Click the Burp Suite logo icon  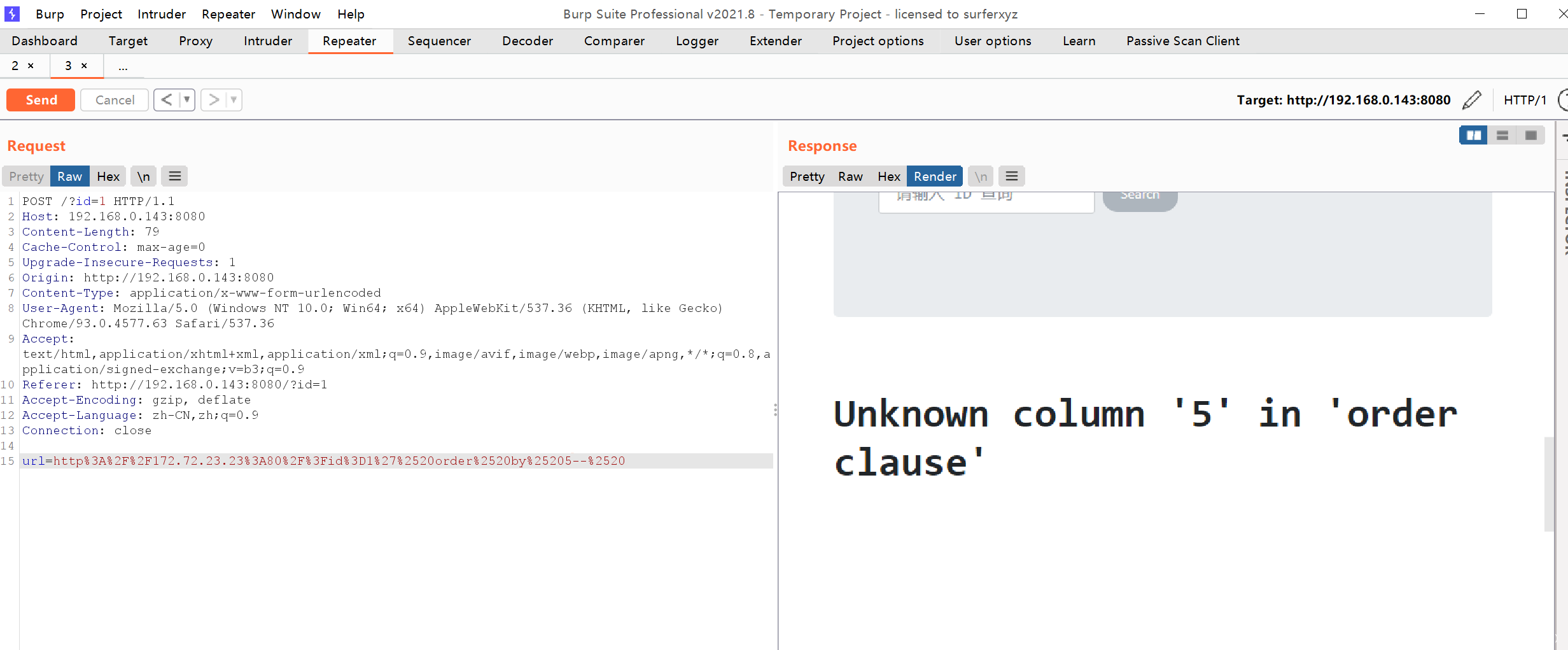point(12,13)
